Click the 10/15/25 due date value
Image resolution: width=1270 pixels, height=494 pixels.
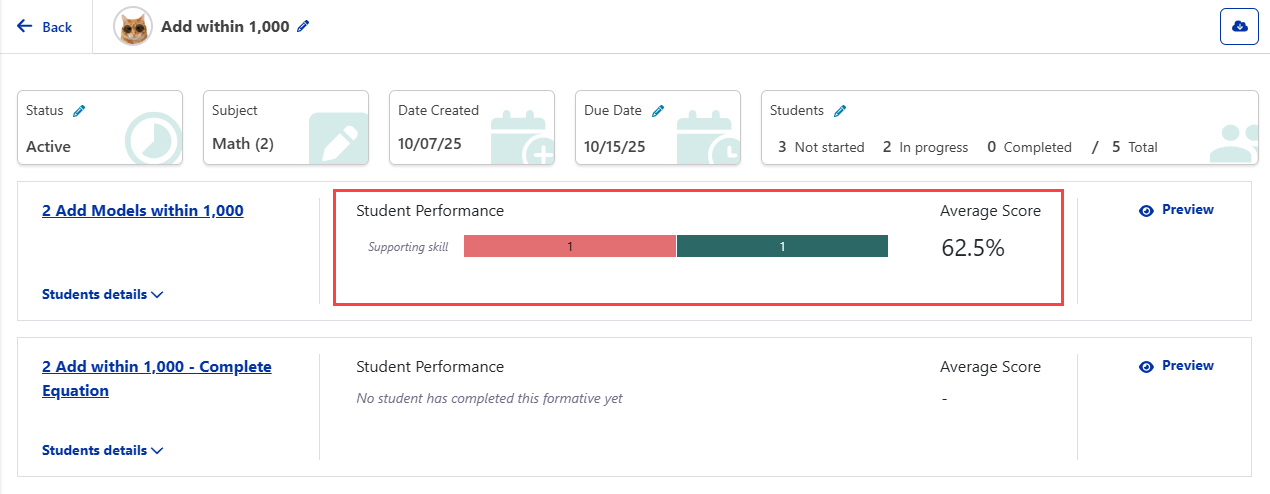point(615,146)
